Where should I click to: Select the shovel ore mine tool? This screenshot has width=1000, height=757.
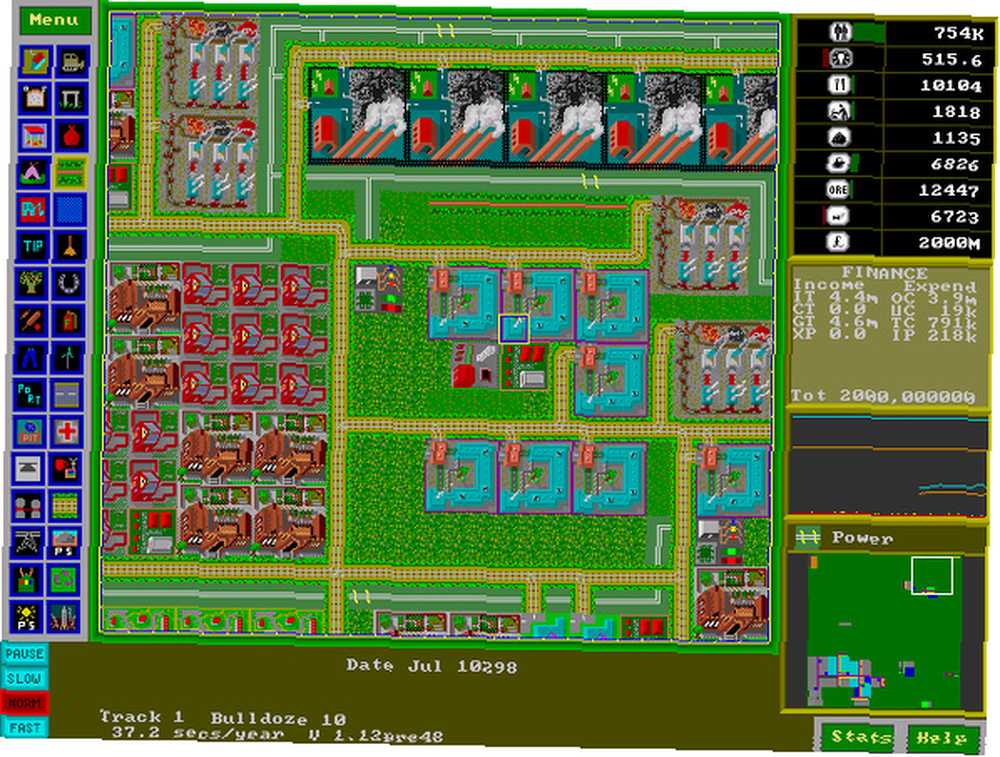(x=71, y=246)
